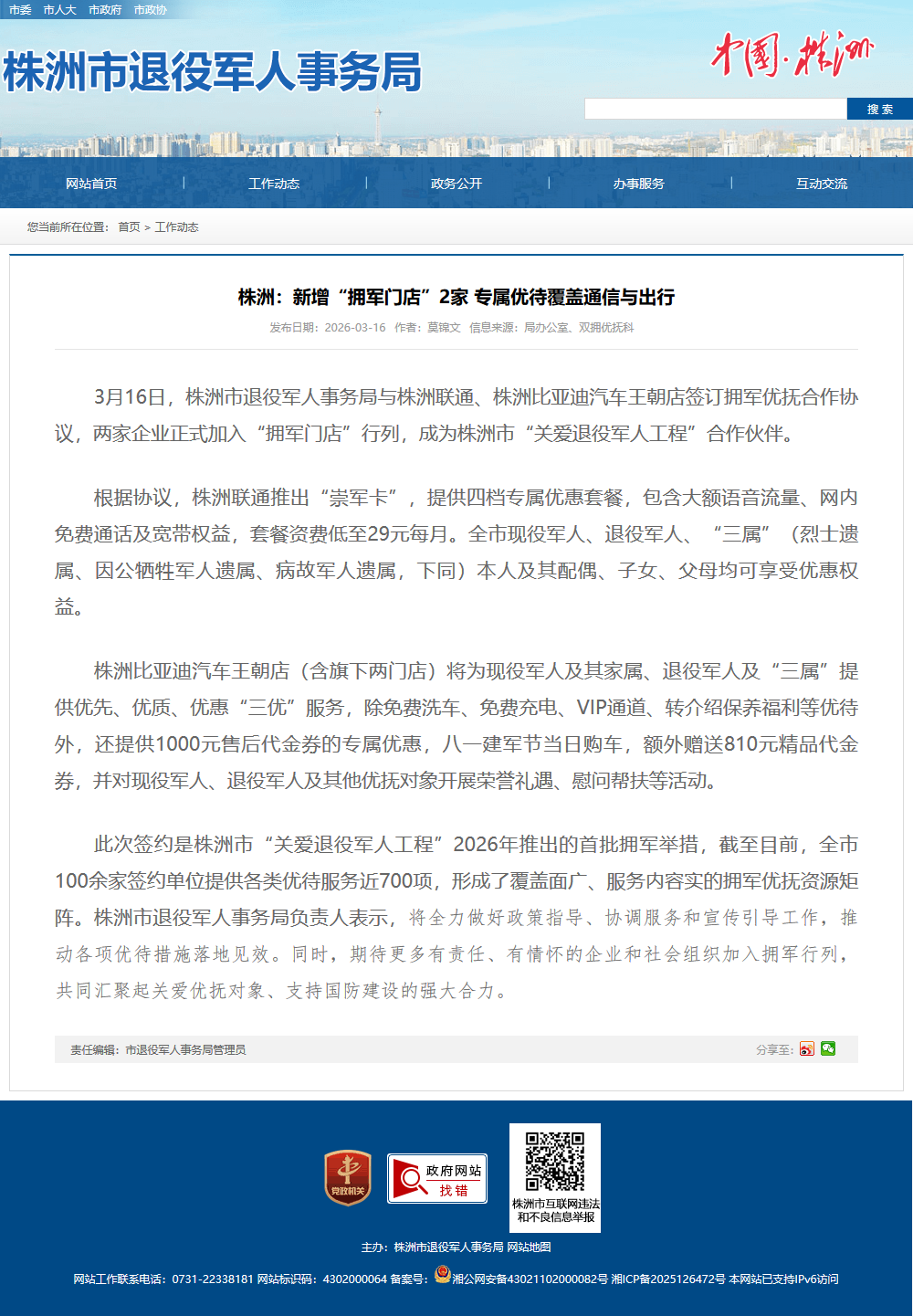This screenshot has width=913, height=1316.
Task: Click 首页 in the breadcrumb path
Action: pyautogui.click(x=129, y=227)
